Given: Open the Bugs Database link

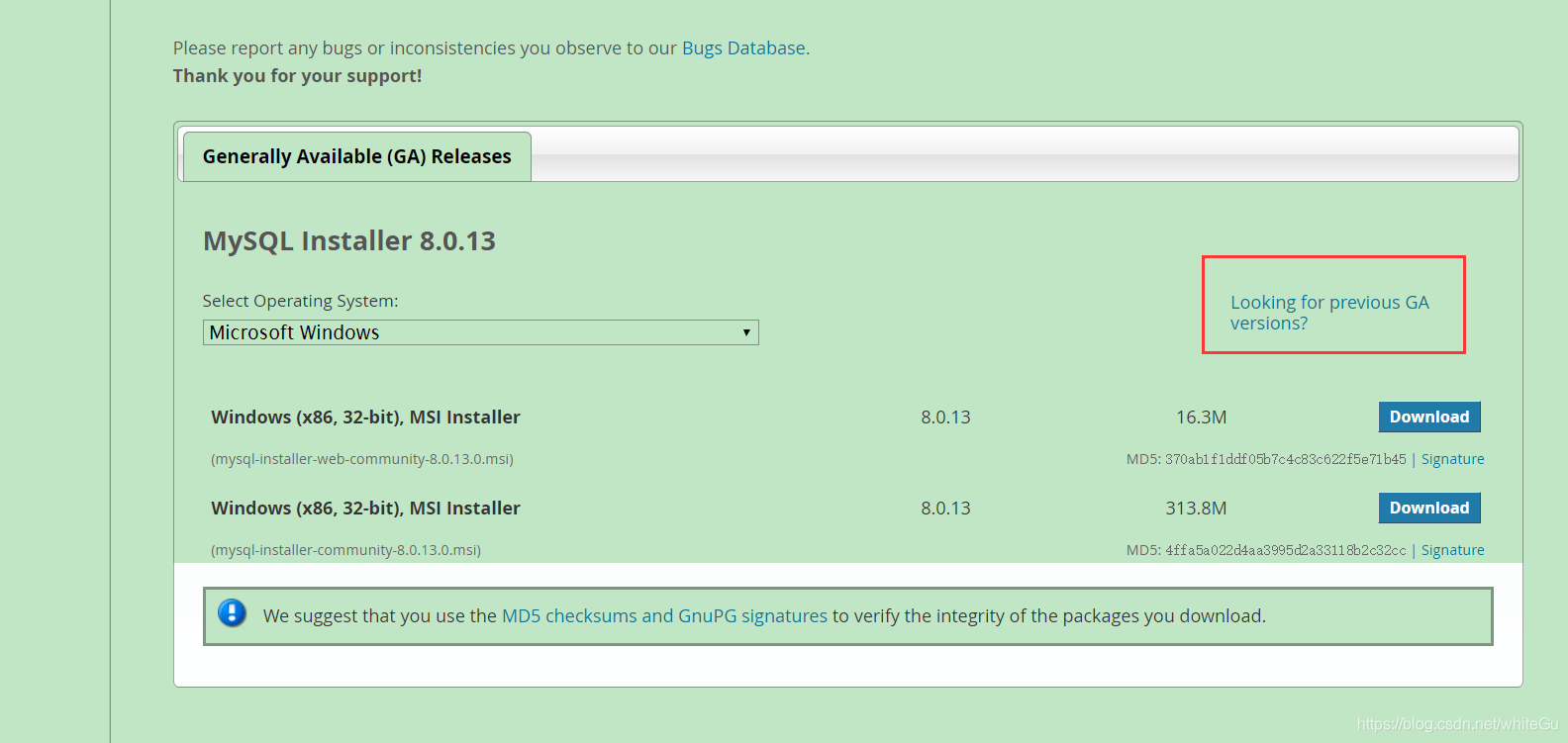Looking at the screenshot, I should 743,47.
